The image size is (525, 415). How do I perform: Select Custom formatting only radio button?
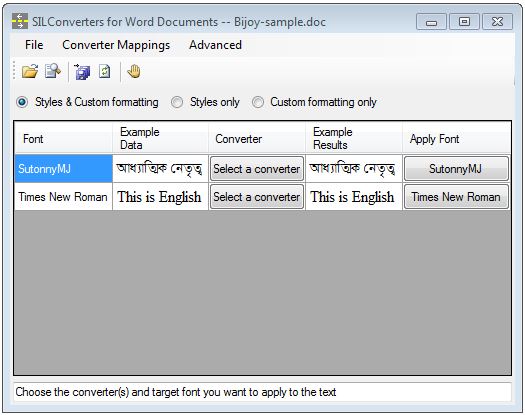(x=257, y=102)
